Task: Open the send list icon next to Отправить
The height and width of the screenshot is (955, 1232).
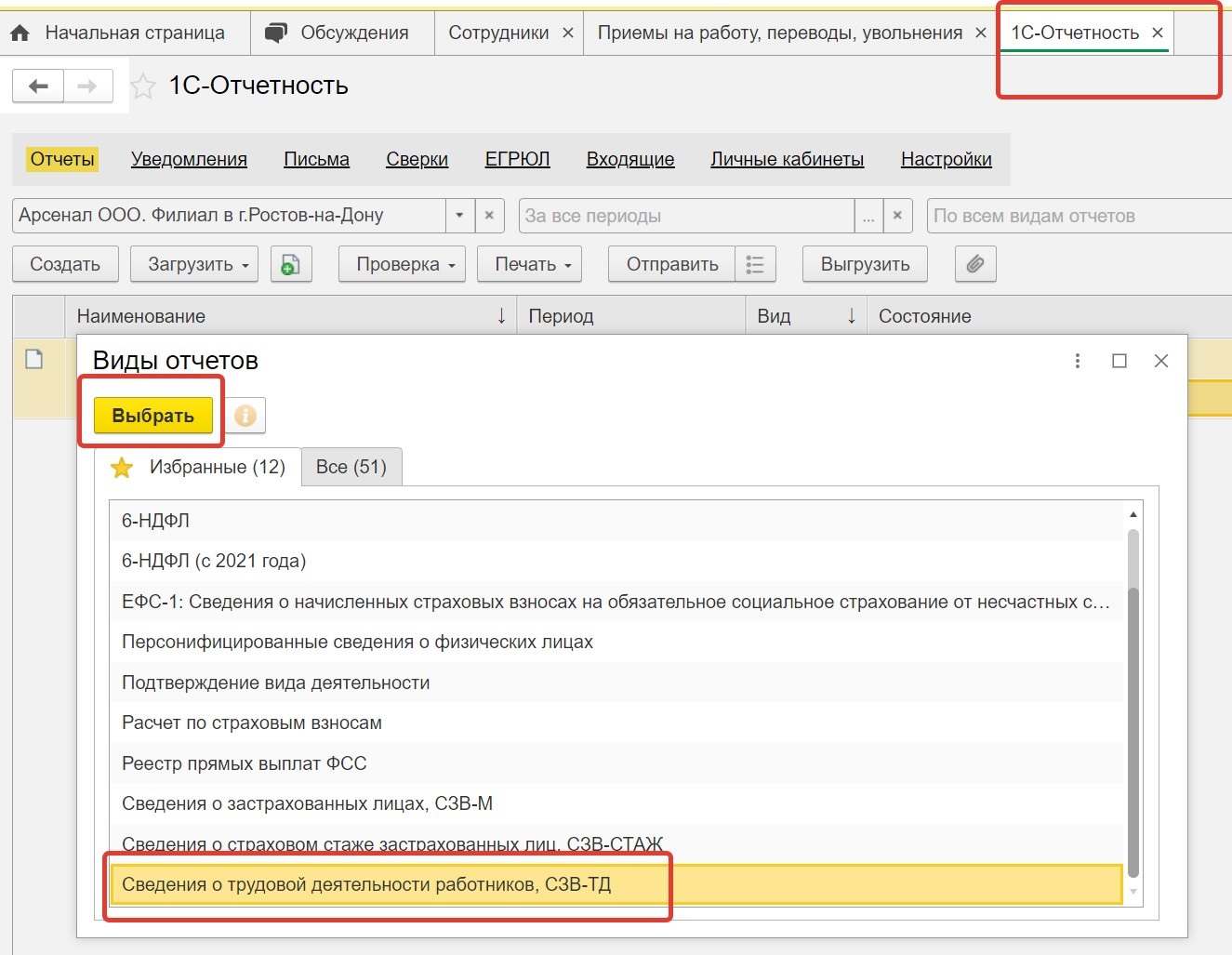Action: [755, 264]
